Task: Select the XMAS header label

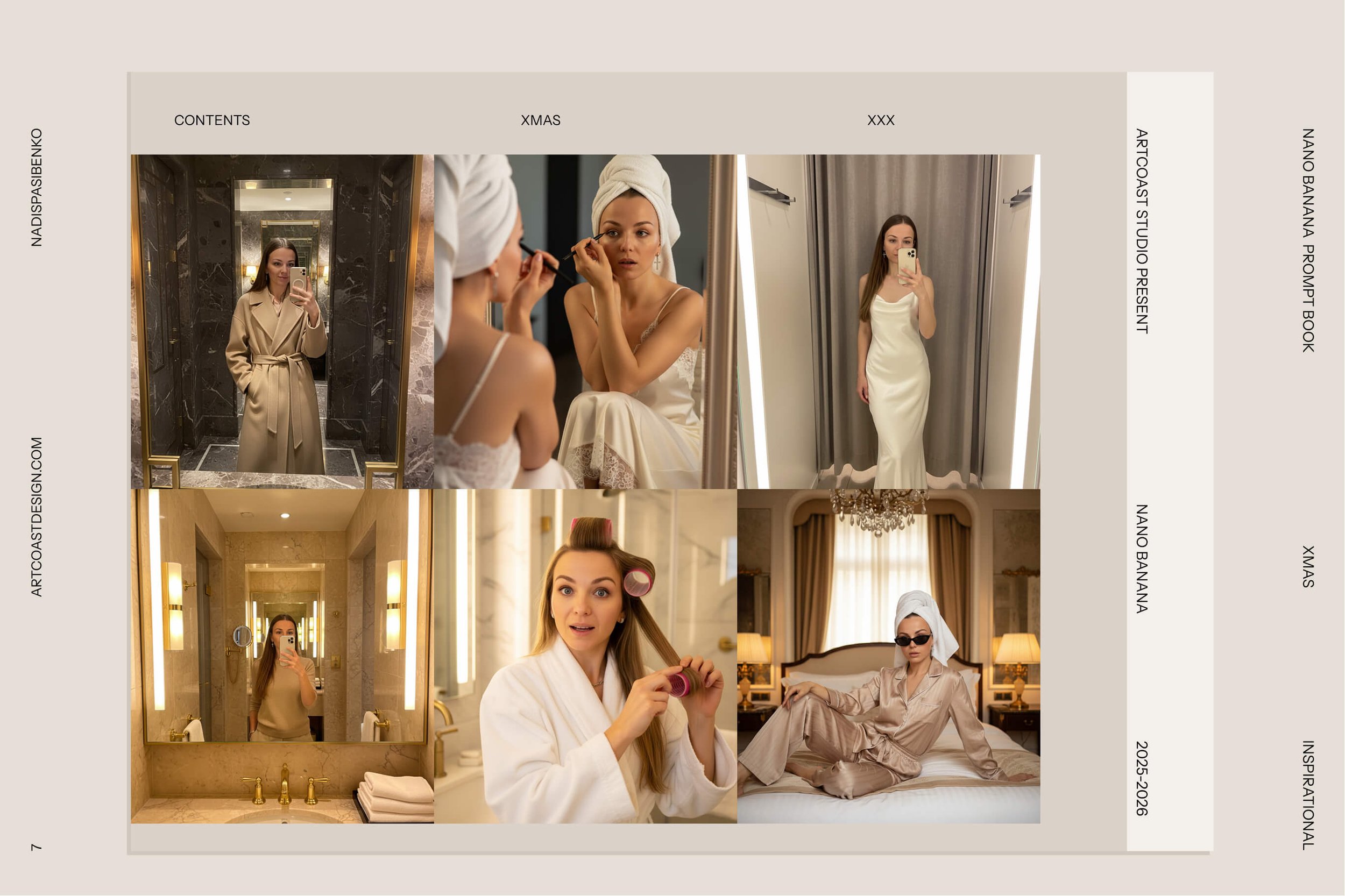Action: click(x=540, y=120)
